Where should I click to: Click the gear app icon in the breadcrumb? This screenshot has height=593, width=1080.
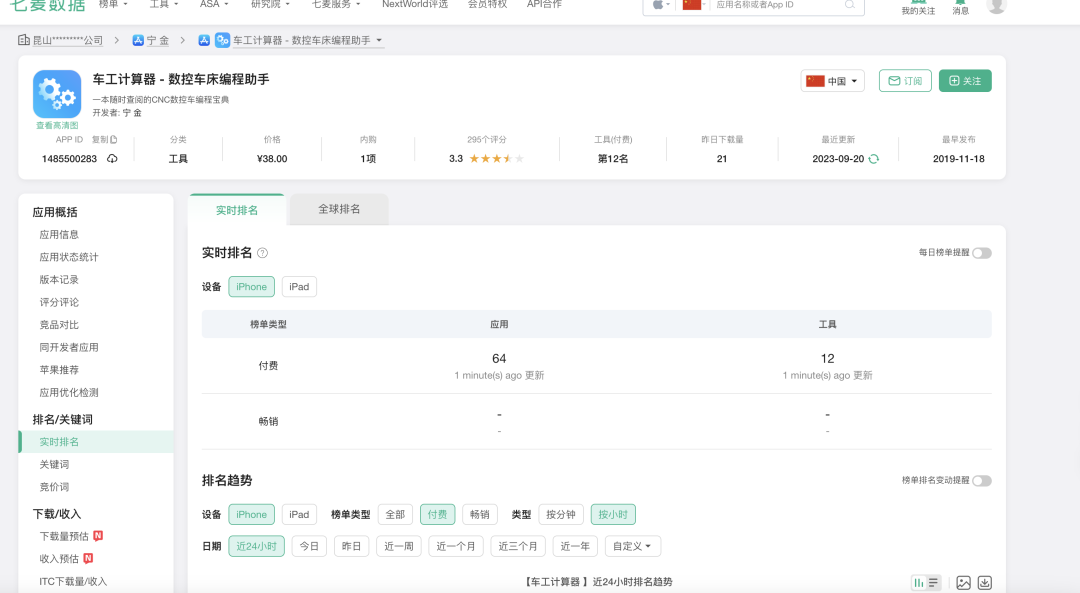[222, 41]
